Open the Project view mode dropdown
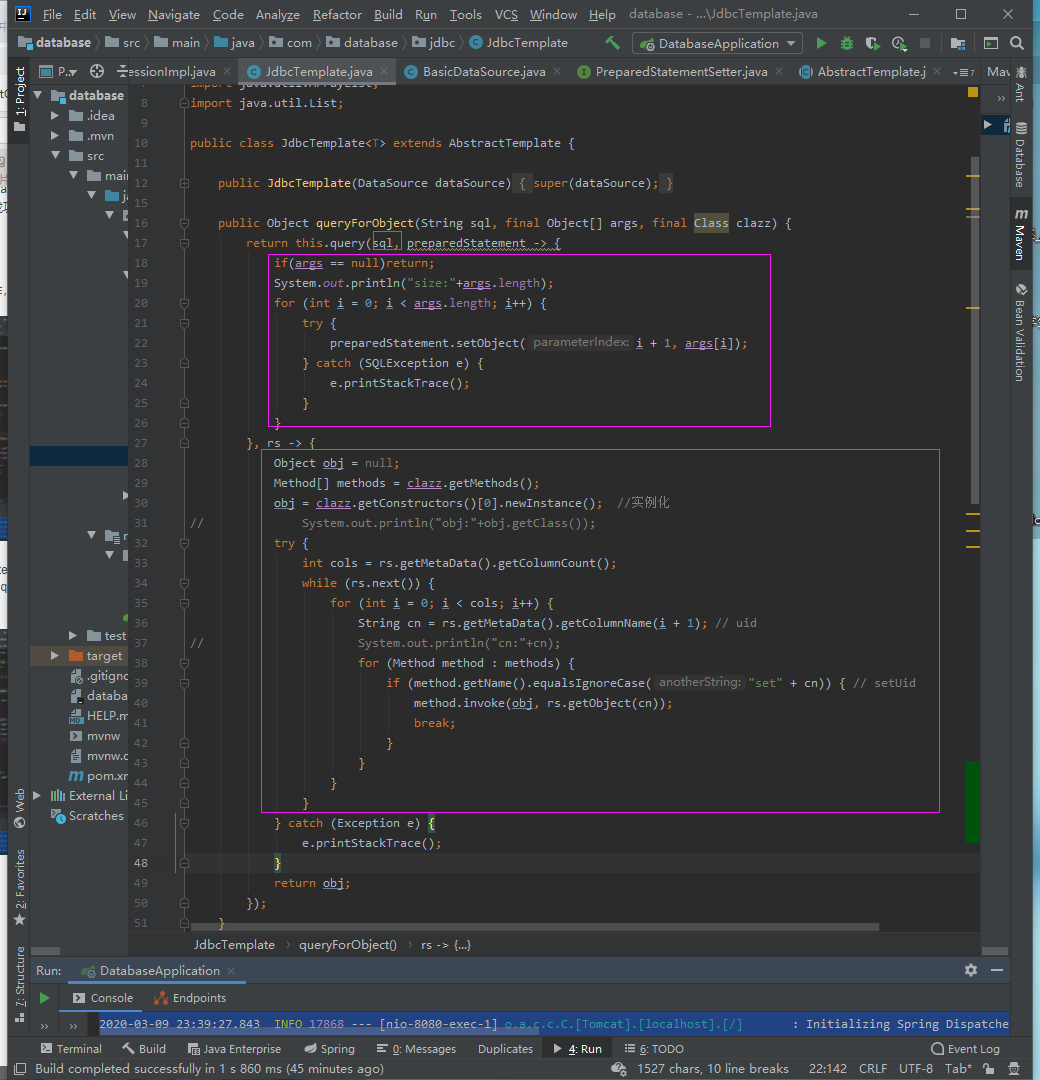 click(x=59, y=72)
